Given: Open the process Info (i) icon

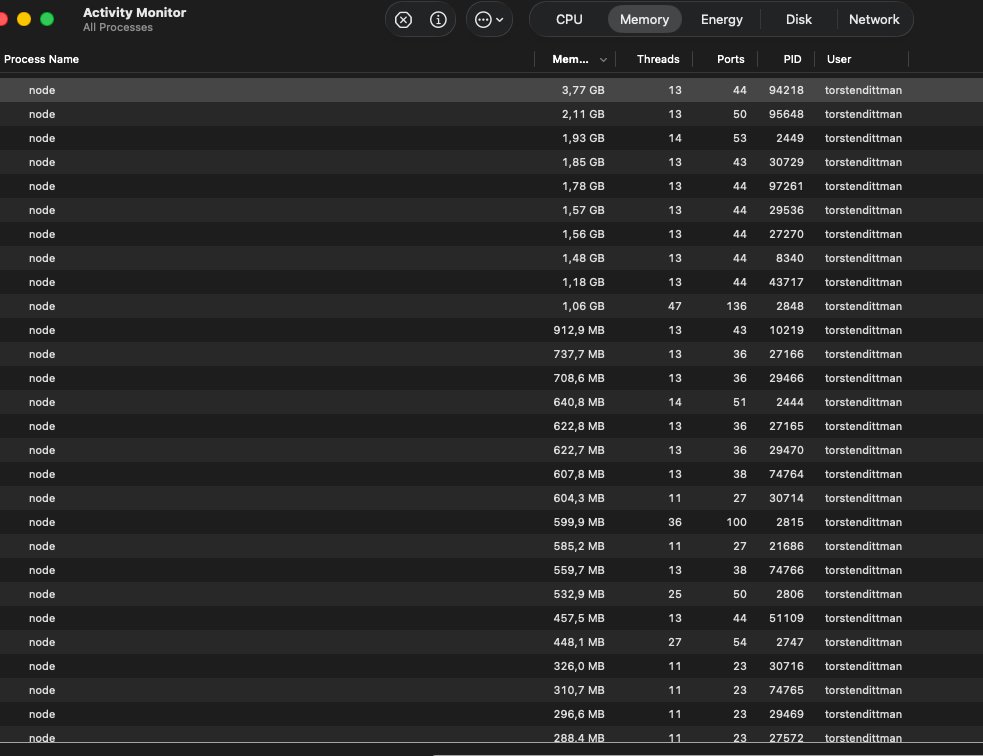Looking at the screenshot, I should coord(438,20).
